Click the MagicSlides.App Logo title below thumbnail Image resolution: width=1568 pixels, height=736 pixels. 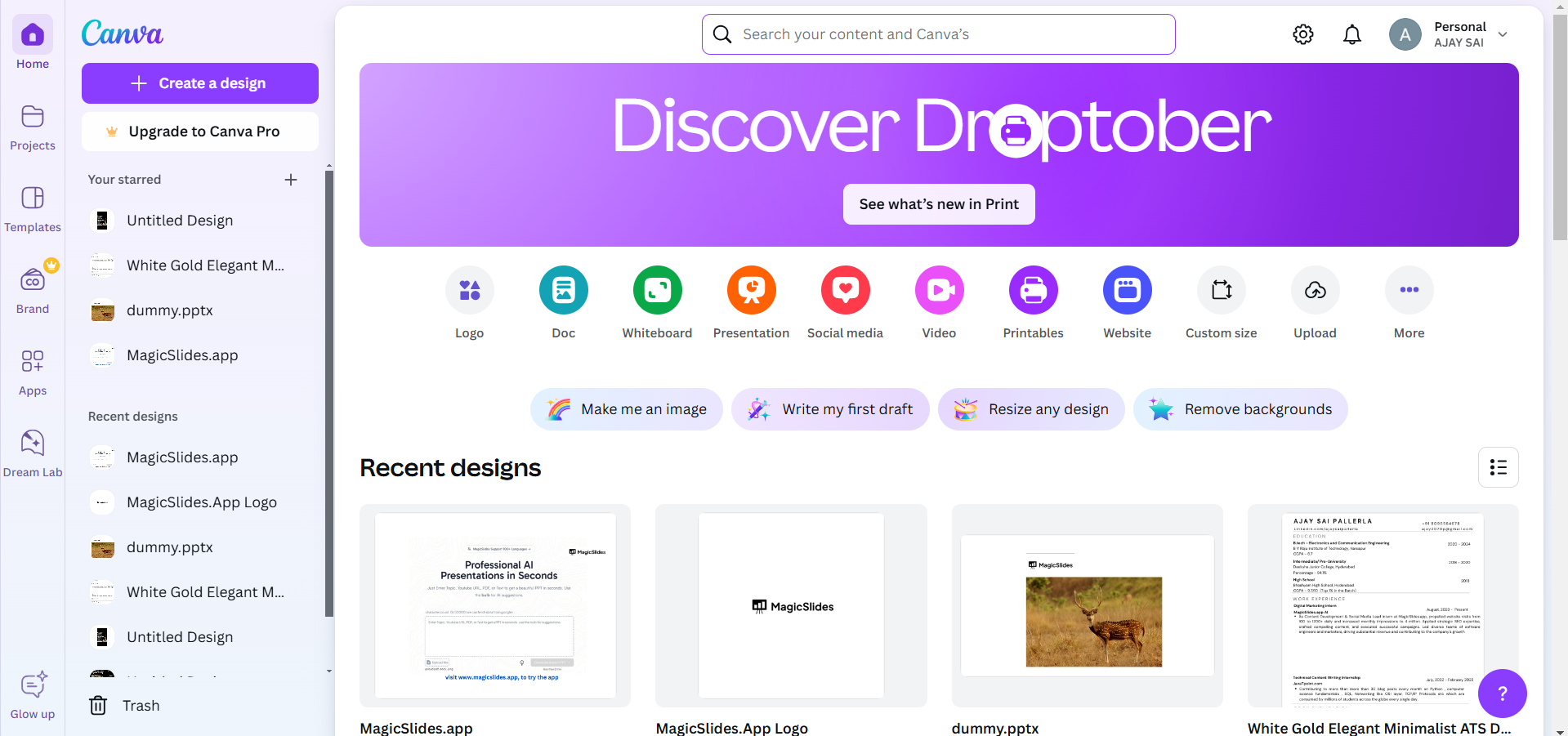pos(732,728)
